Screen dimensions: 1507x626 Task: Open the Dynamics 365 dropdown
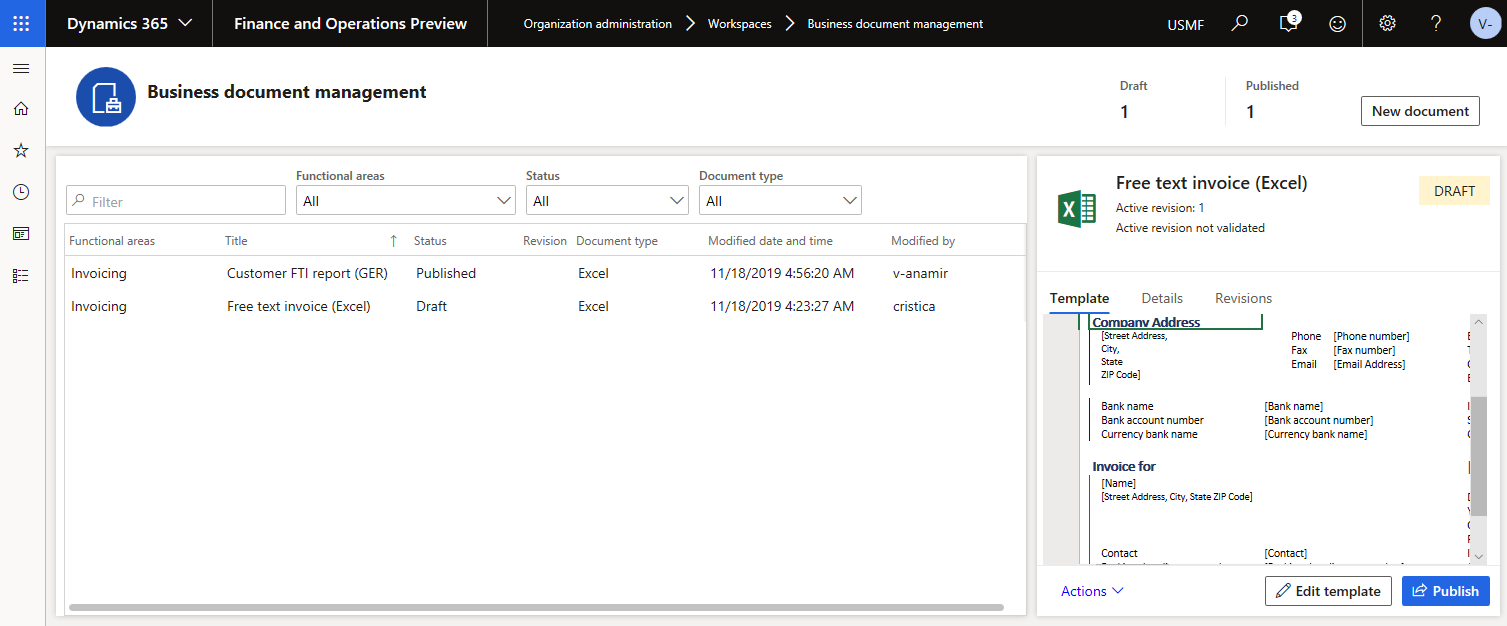pyautogui.click(x=129, y=23)
